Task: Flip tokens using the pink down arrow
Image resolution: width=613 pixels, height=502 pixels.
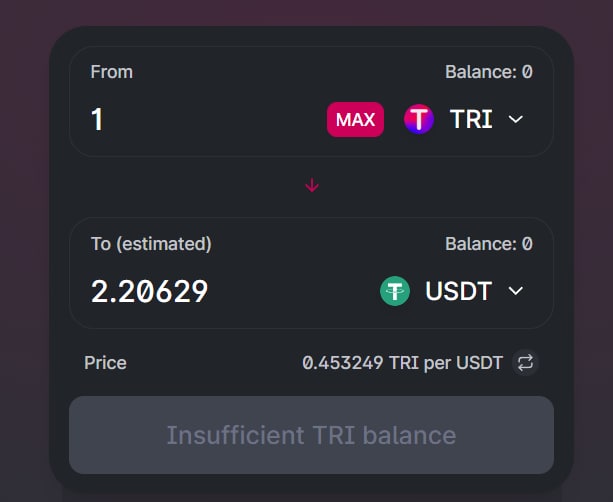Action: pos(312,185)
